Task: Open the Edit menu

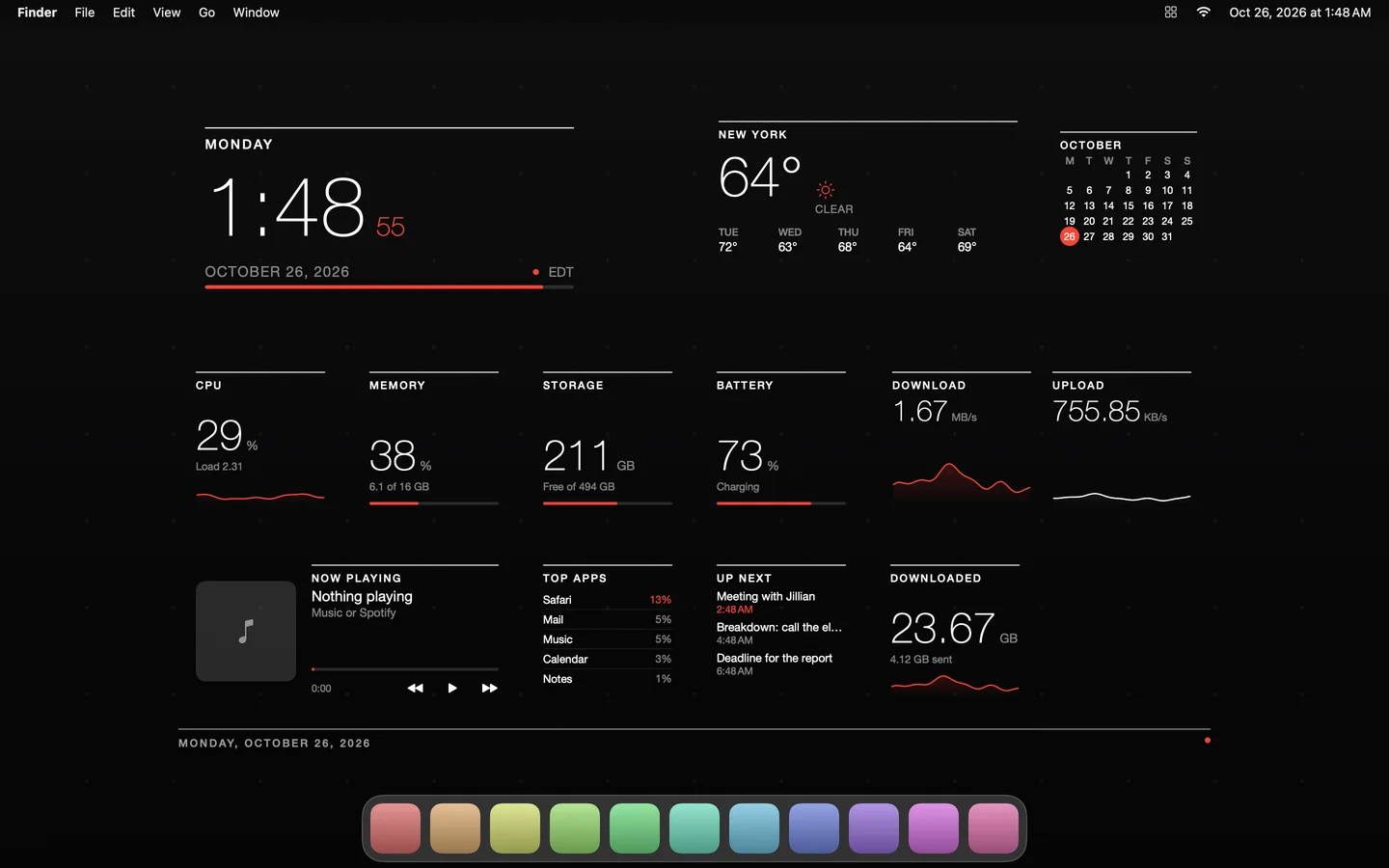Action: tap(123, 13)
